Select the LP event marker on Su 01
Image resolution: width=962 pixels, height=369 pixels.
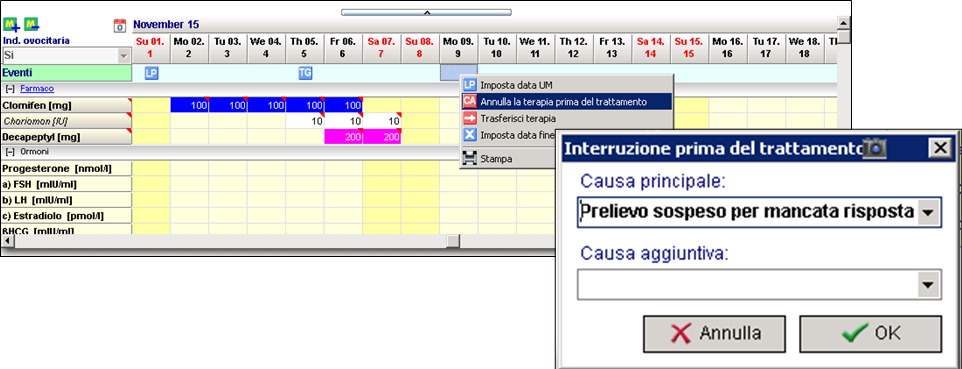[151, 73]
